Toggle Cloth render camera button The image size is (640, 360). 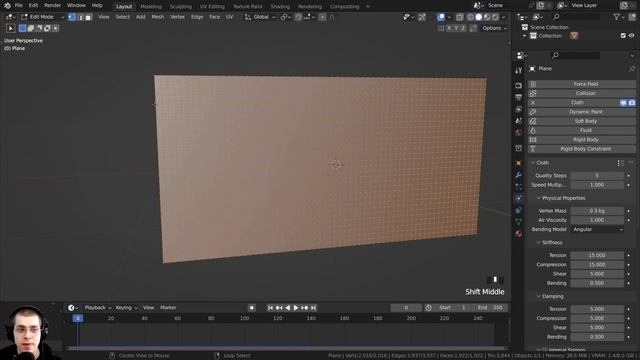tap(632, 103)
